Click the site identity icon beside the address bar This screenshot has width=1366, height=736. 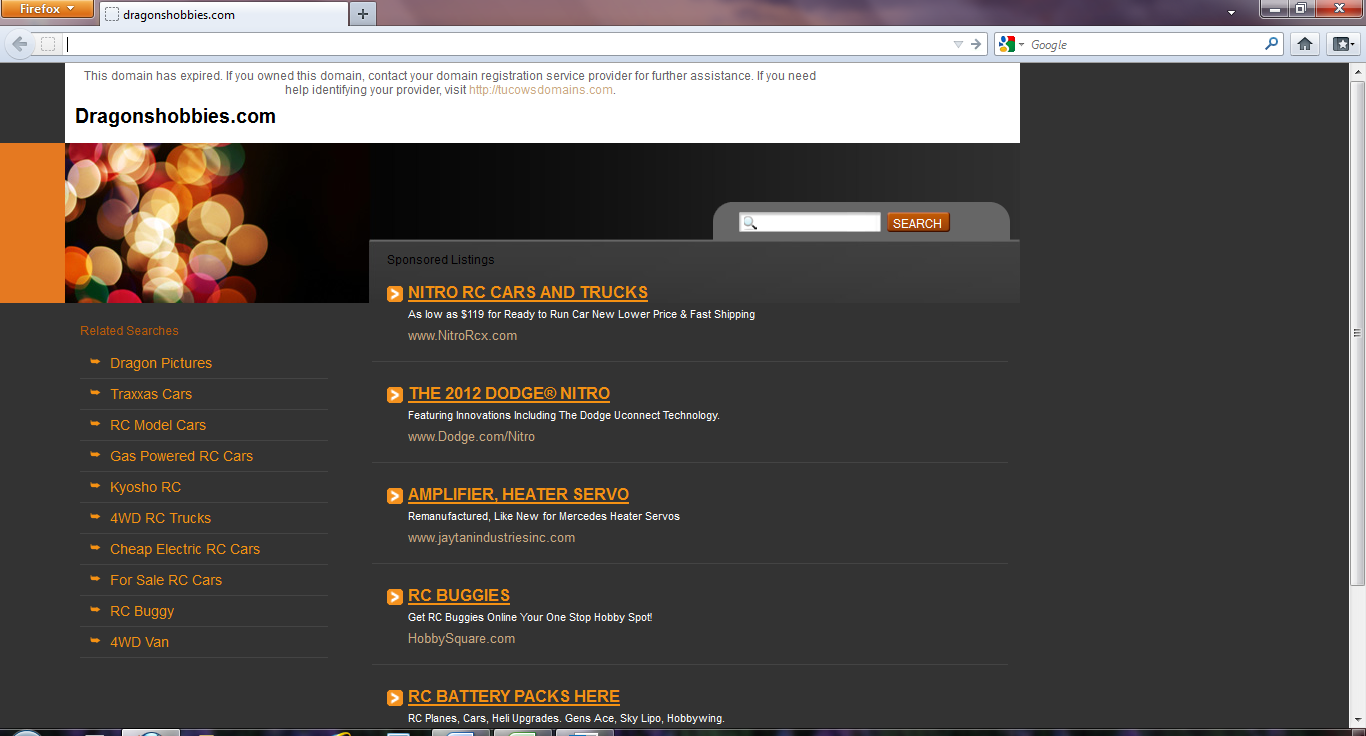pos(48,44)
